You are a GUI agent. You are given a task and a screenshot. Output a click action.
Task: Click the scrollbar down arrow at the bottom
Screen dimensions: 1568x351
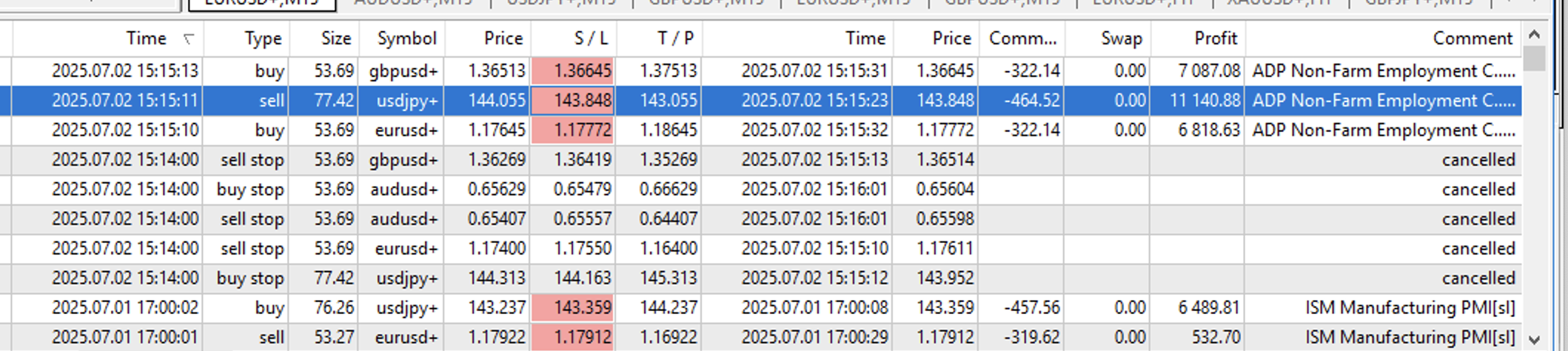[x=1534, y=340]
